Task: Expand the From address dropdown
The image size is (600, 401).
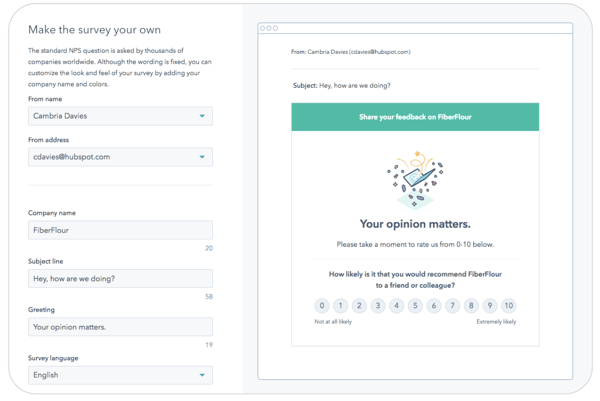Action: coord(120,157)
